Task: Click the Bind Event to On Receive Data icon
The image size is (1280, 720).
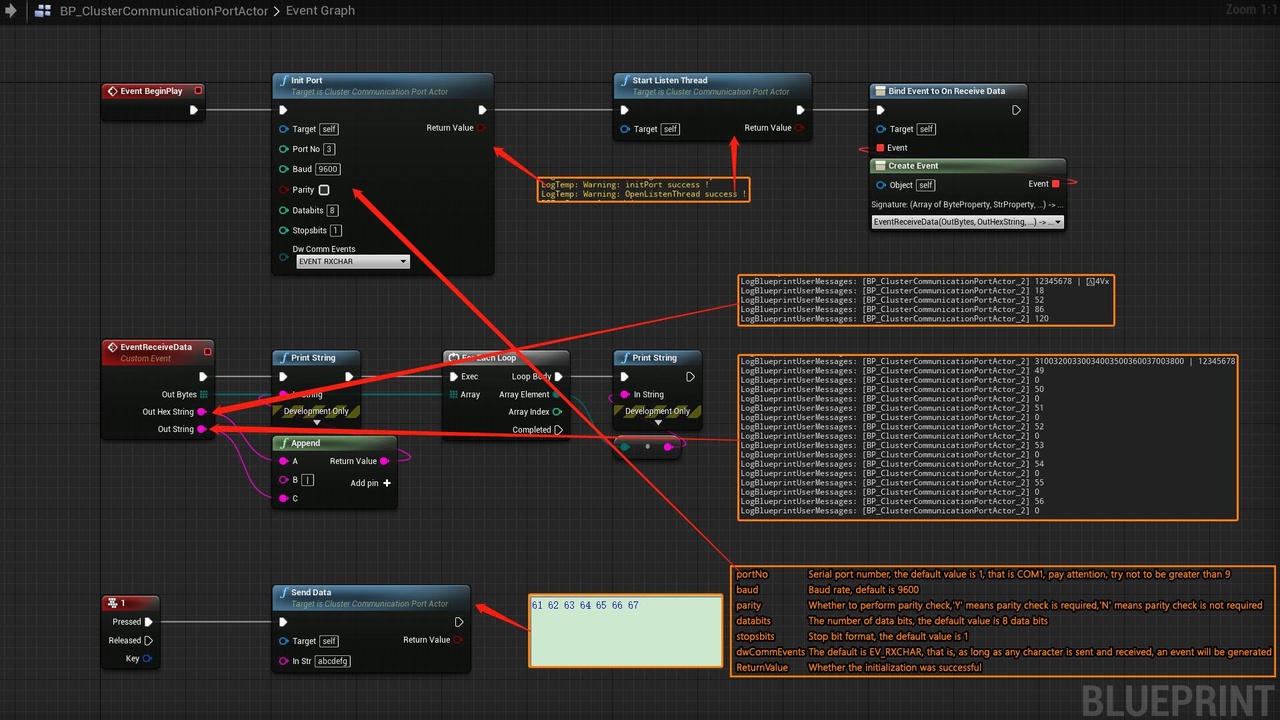Action: 880,91
